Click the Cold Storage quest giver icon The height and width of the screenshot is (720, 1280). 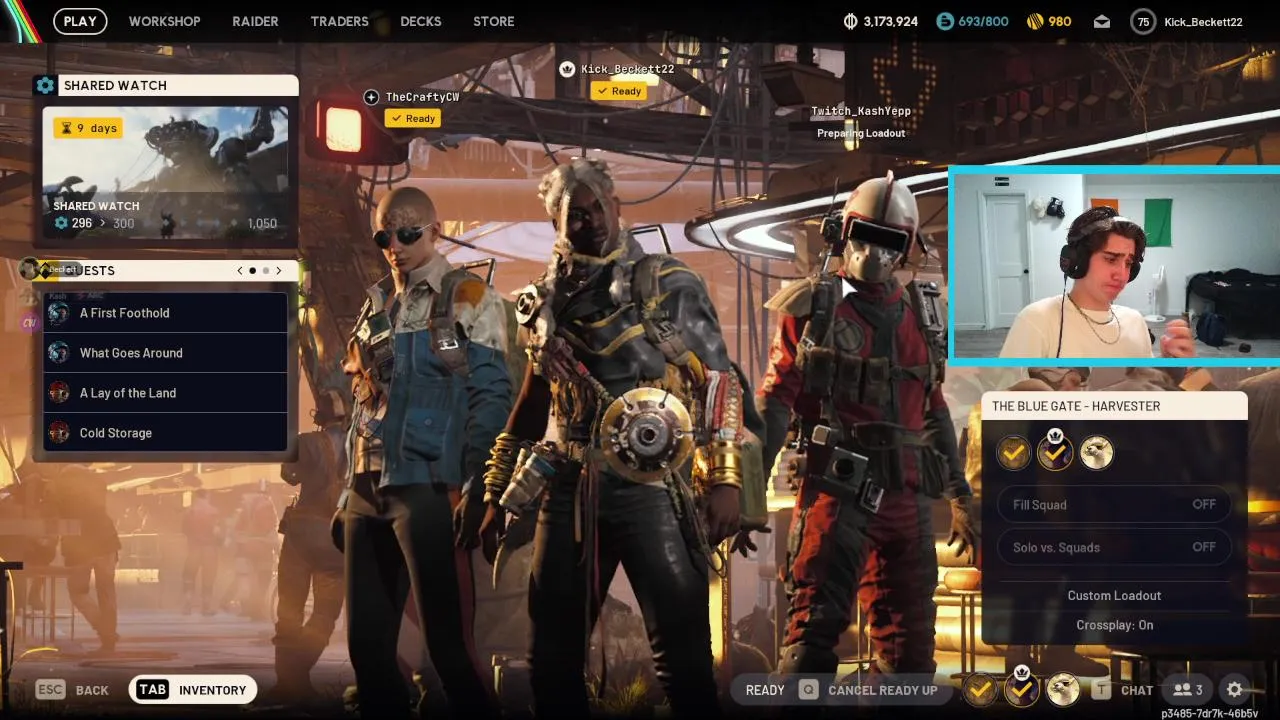click(x=59, y=433)
